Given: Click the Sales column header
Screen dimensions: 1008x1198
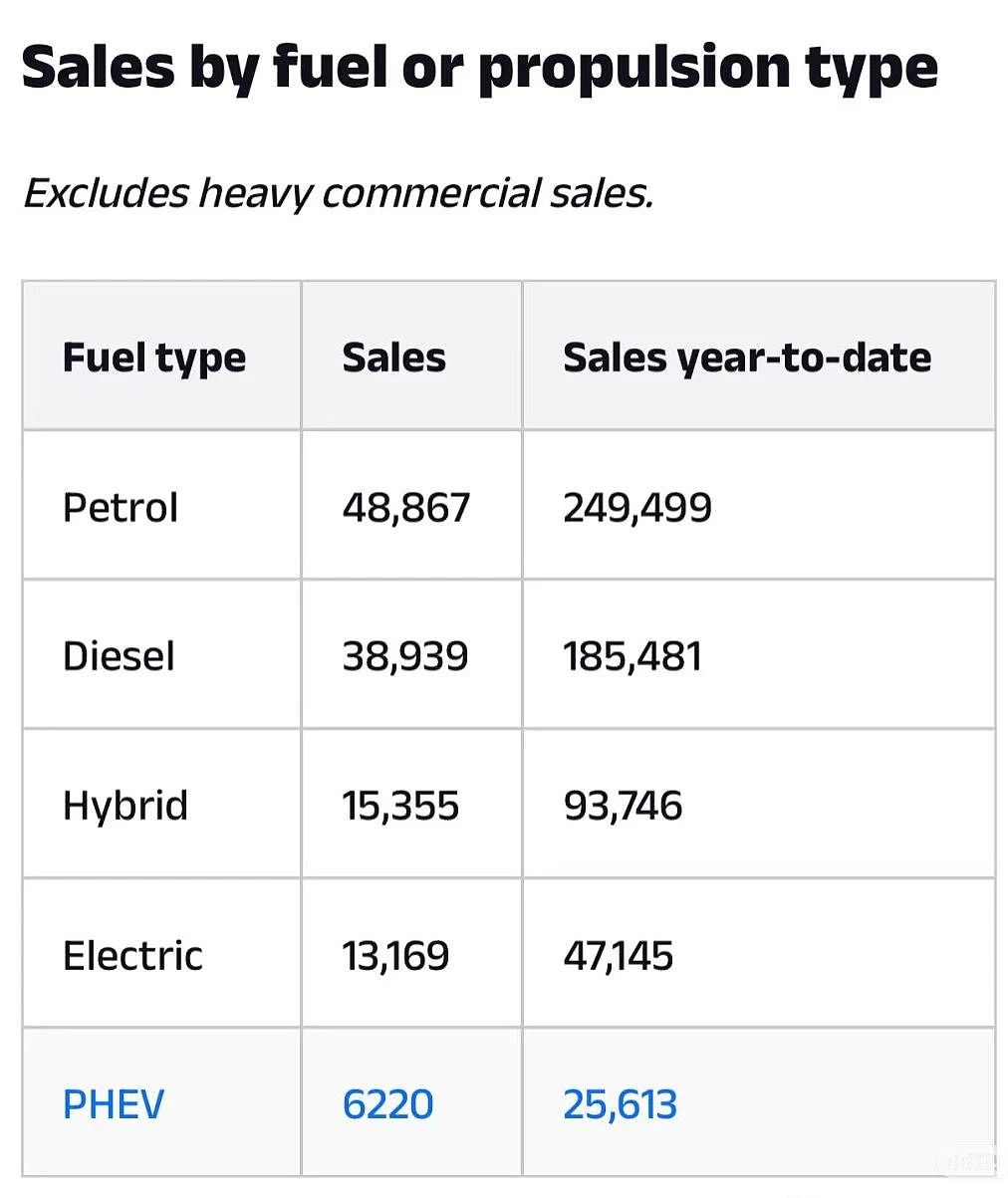Looking at the screenshot, I should [393, 358].
